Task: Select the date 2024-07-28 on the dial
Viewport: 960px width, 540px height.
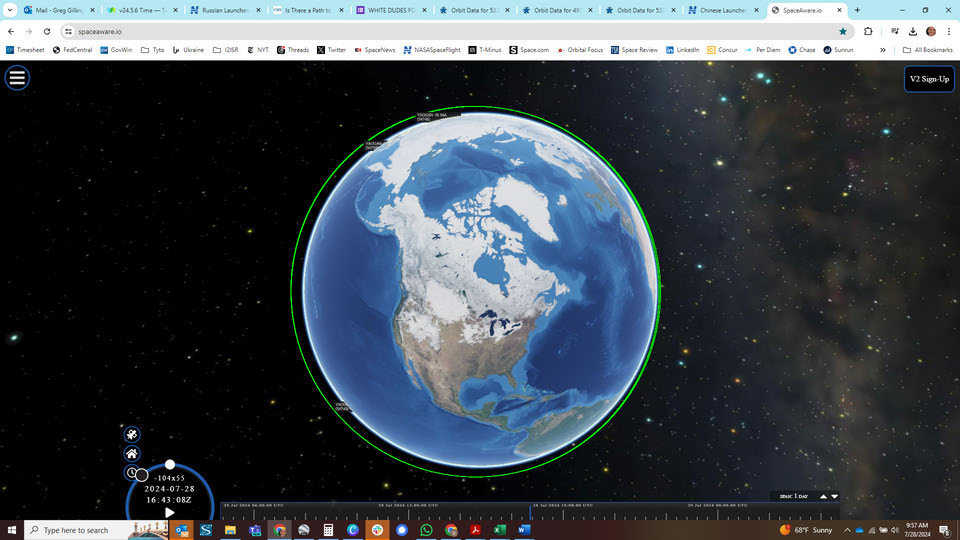Action: click(x=170, y=489)
